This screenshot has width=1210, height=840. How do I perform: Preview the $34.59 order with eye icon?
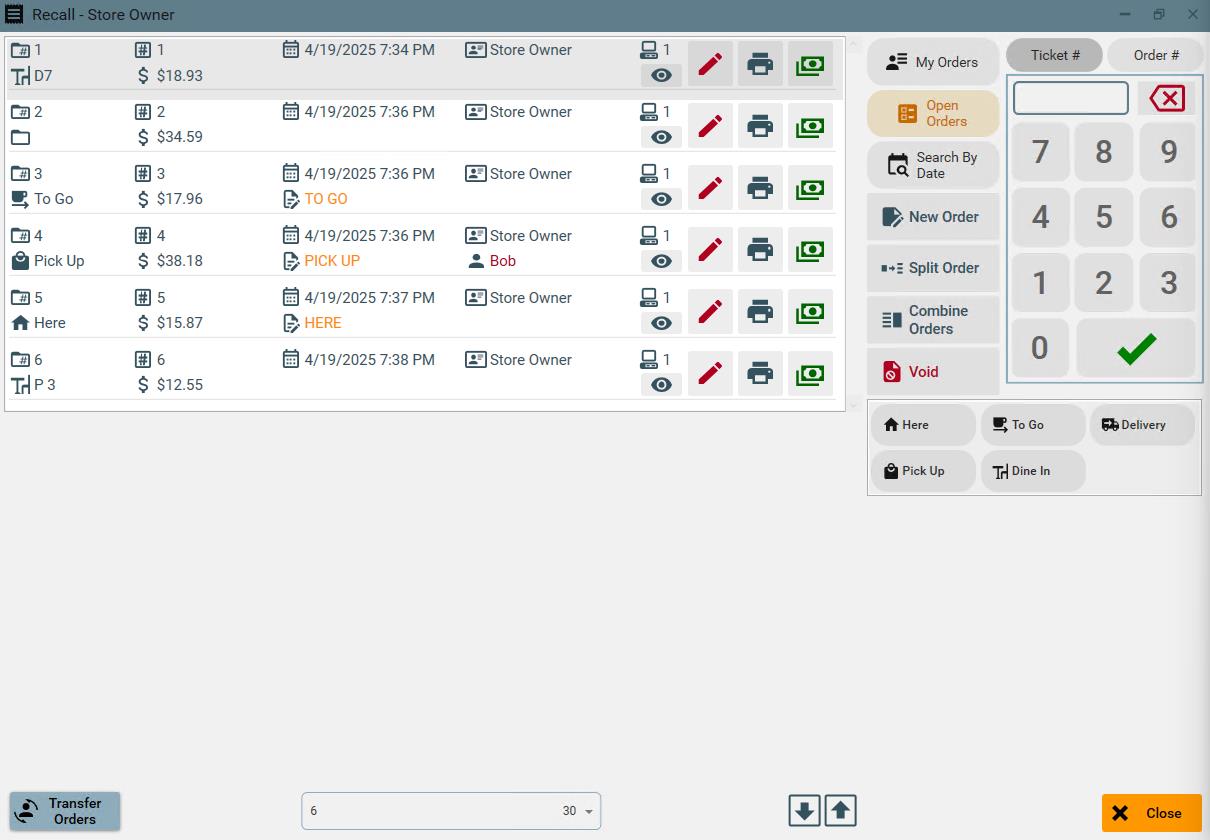[x=661, y=137]
